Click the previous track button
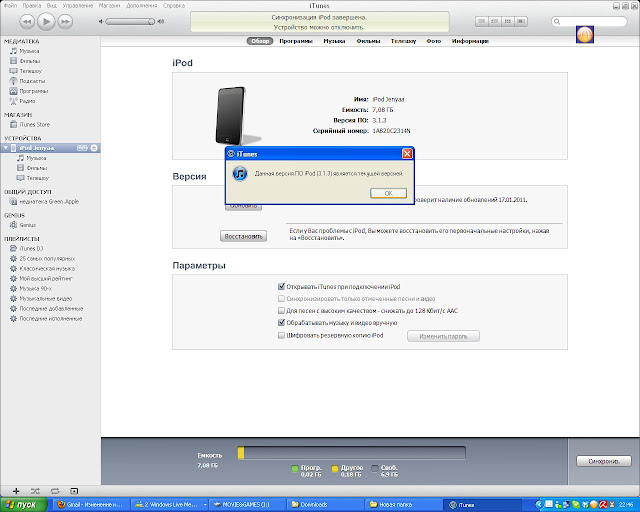 coord(27,21)
